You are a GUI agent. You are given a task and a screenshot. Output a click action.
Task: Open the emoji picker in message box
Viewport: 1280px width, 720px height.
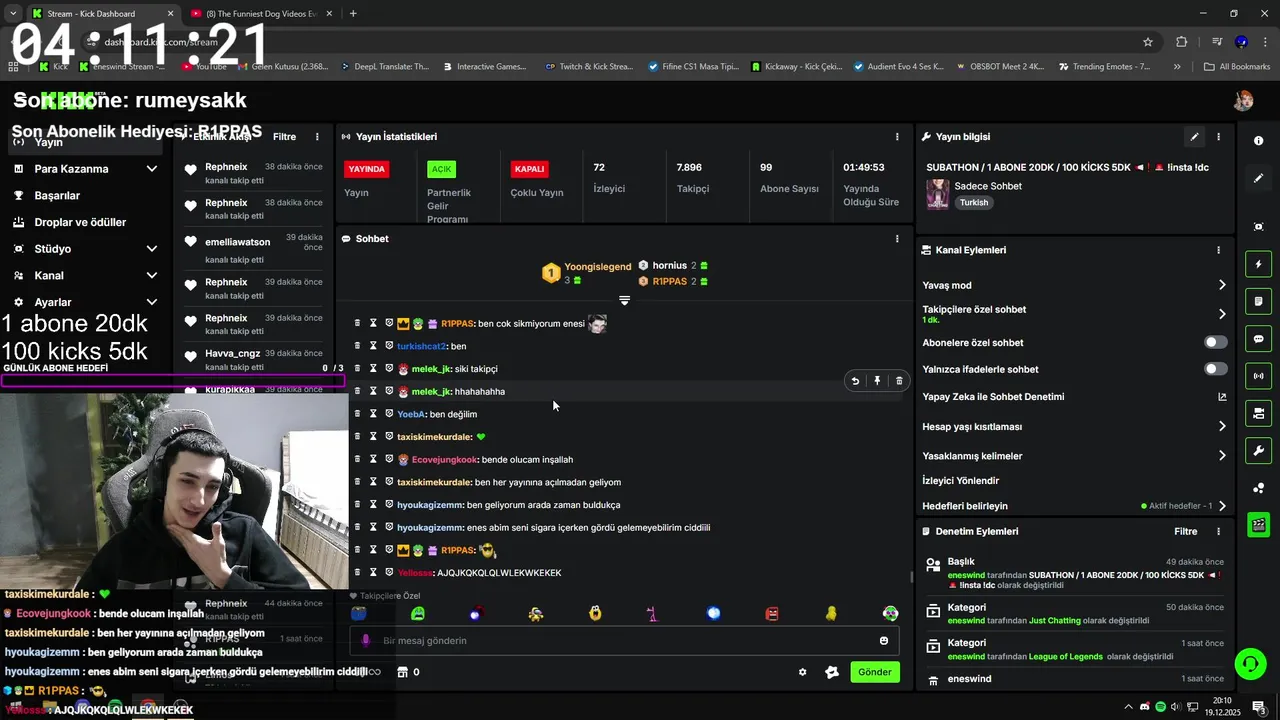(884, 641)
